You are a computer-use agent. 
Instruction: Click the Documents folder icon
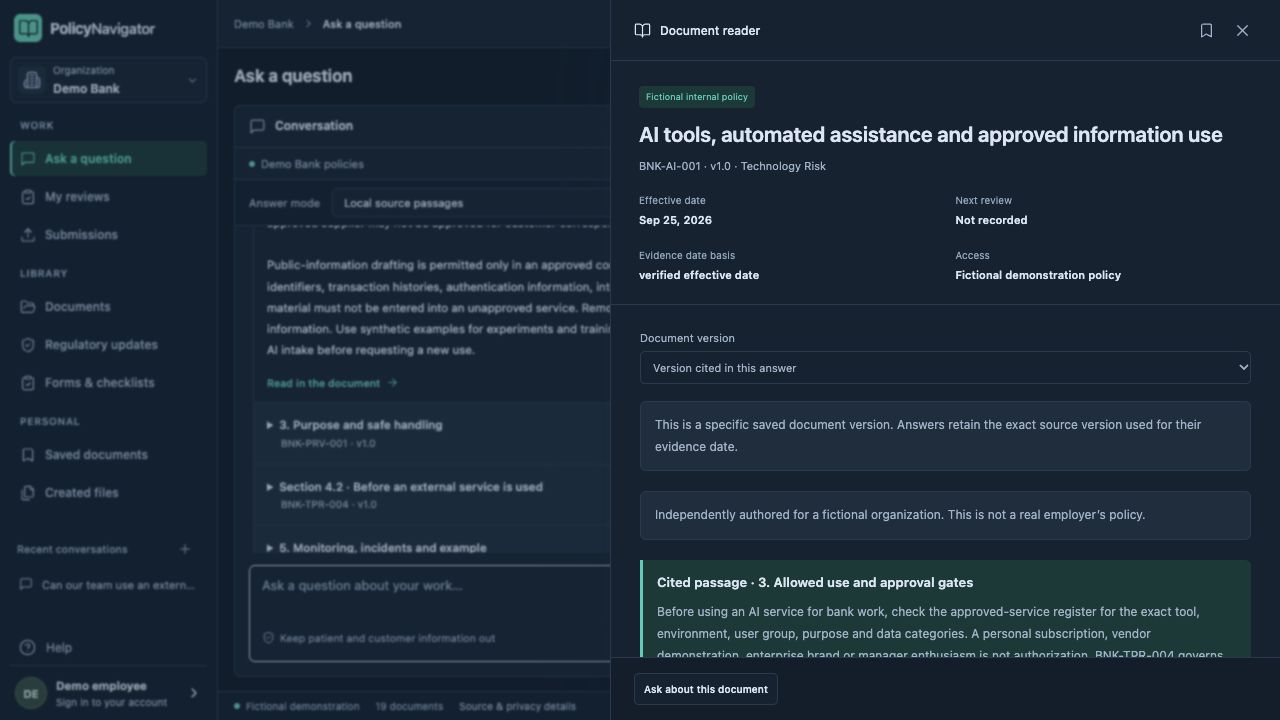[x=28, y=307]
